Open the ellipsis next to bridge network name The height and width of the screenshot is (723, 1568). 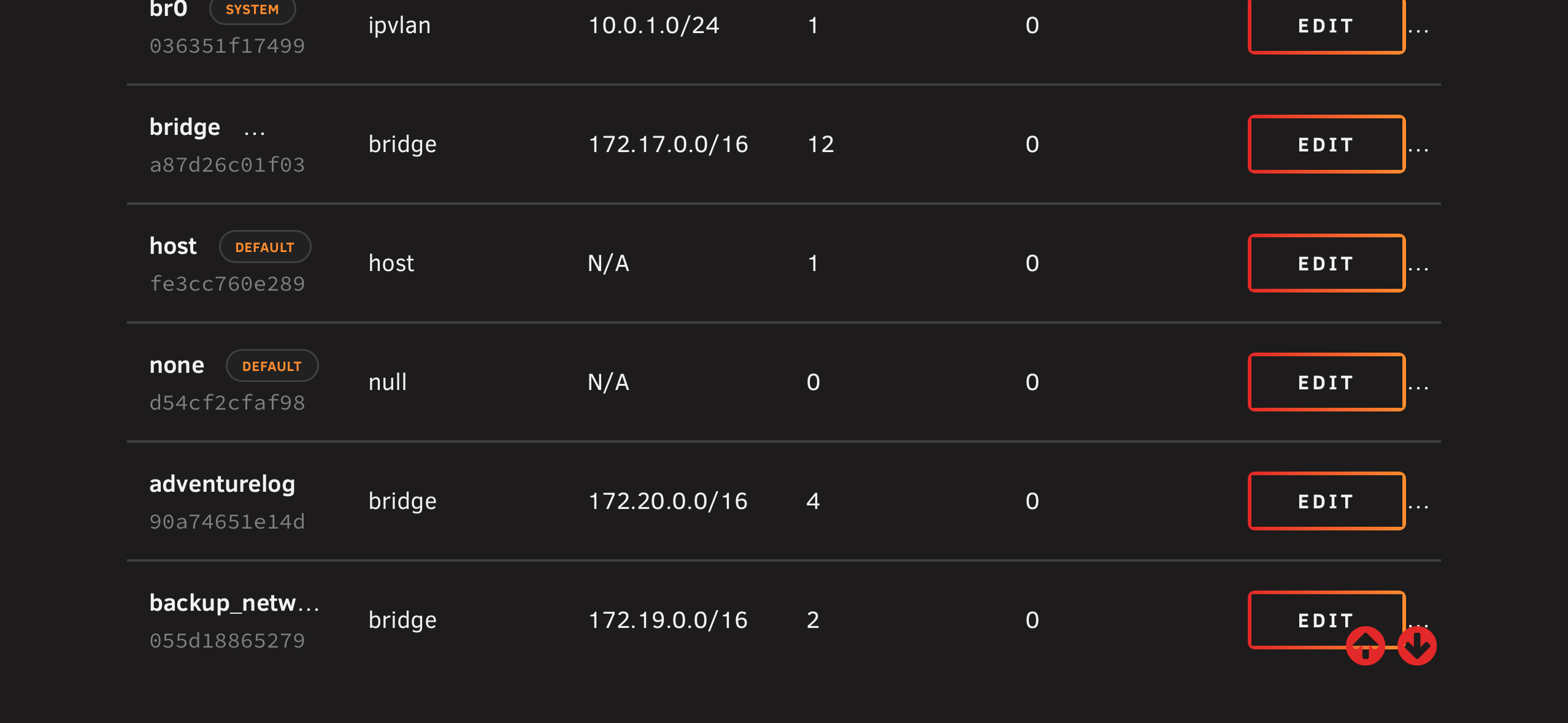click(255, 131)
